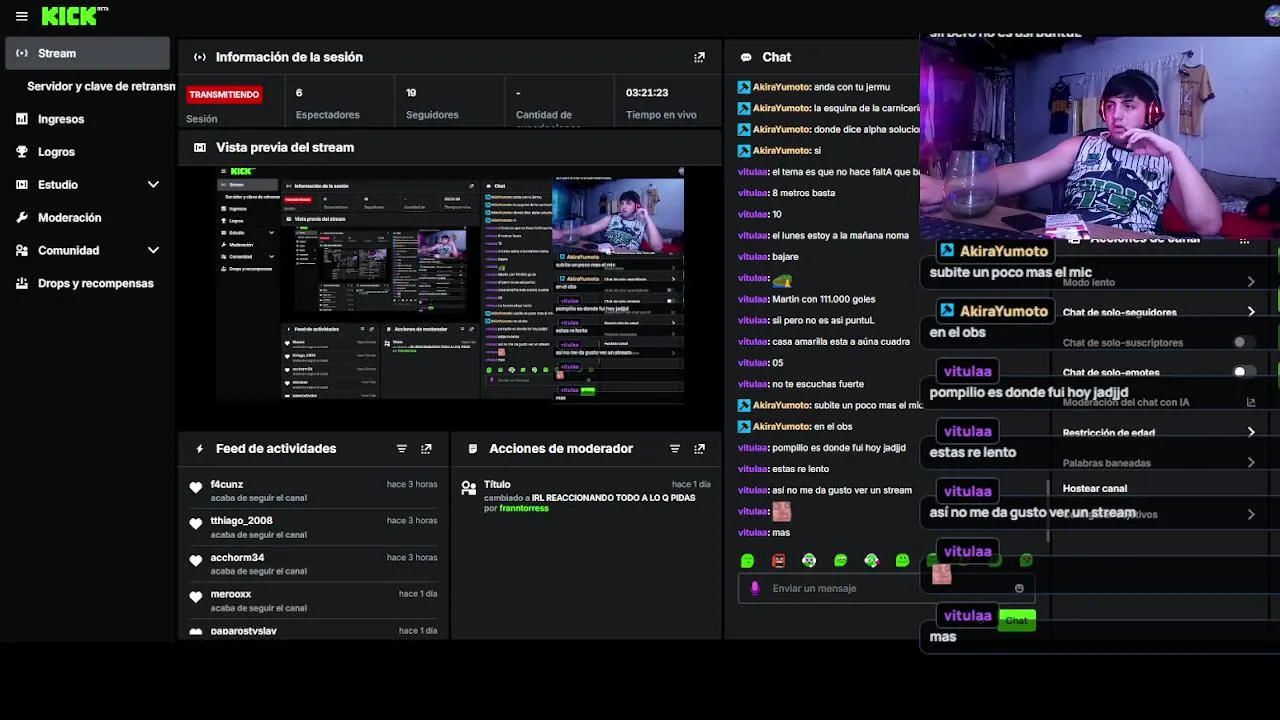
Task: Click the profile avatar at top right
Action: pyautogui.click(x=1272, y=15)
